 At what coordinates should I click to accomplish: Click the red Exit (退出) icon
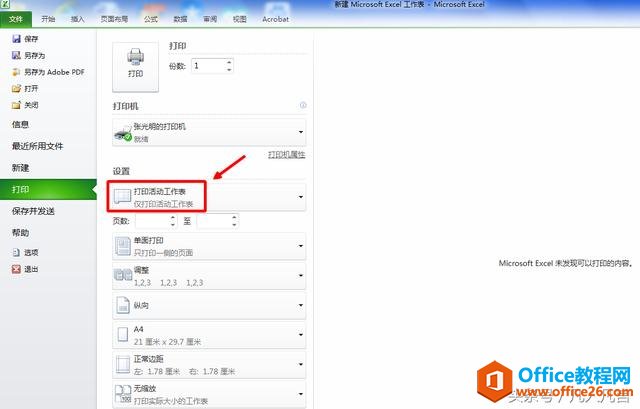pyautogui.click(x=16, y=269)
